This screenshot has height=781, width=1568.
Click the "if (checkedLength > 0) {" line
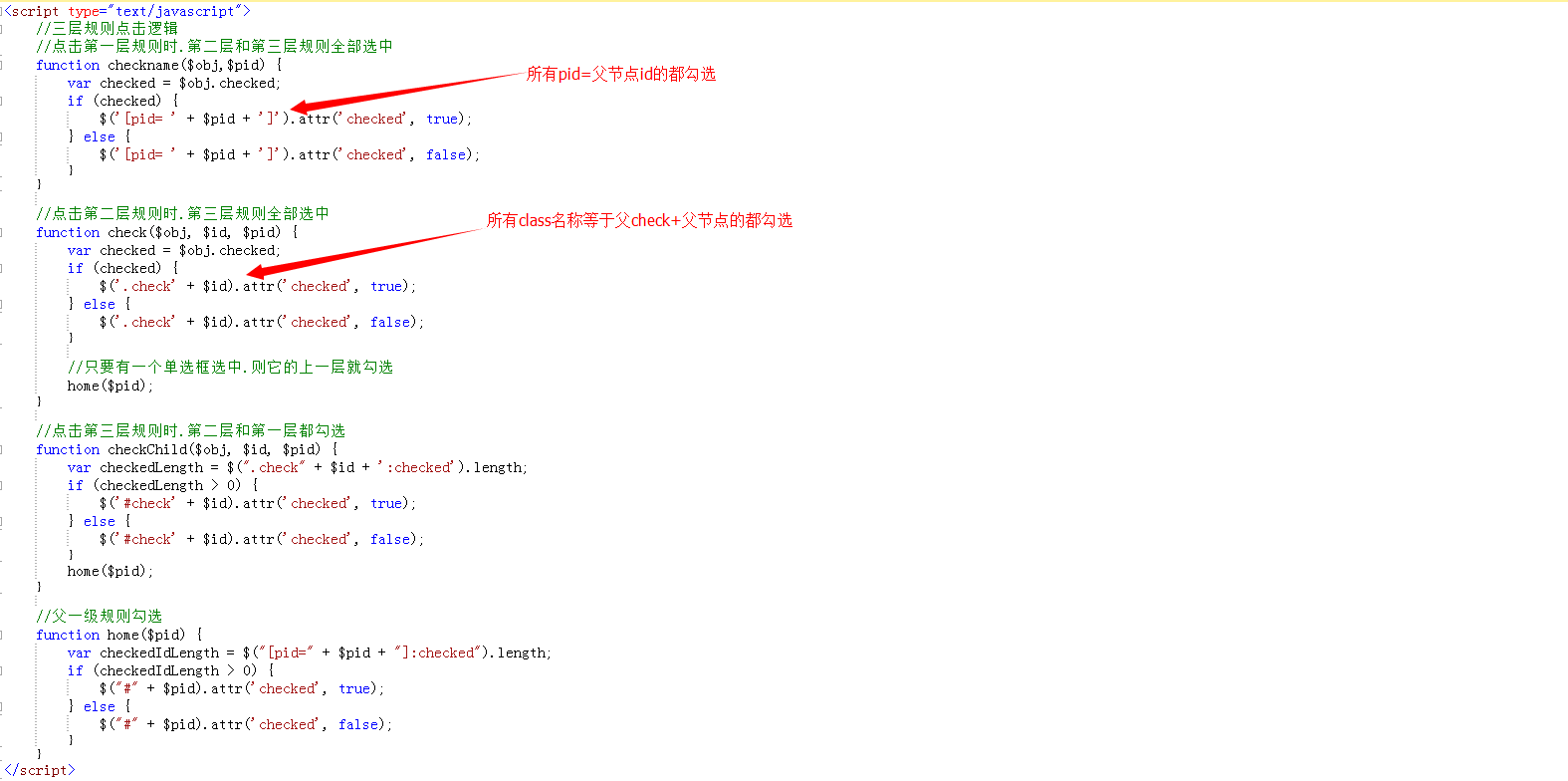(x=163, y=485)
